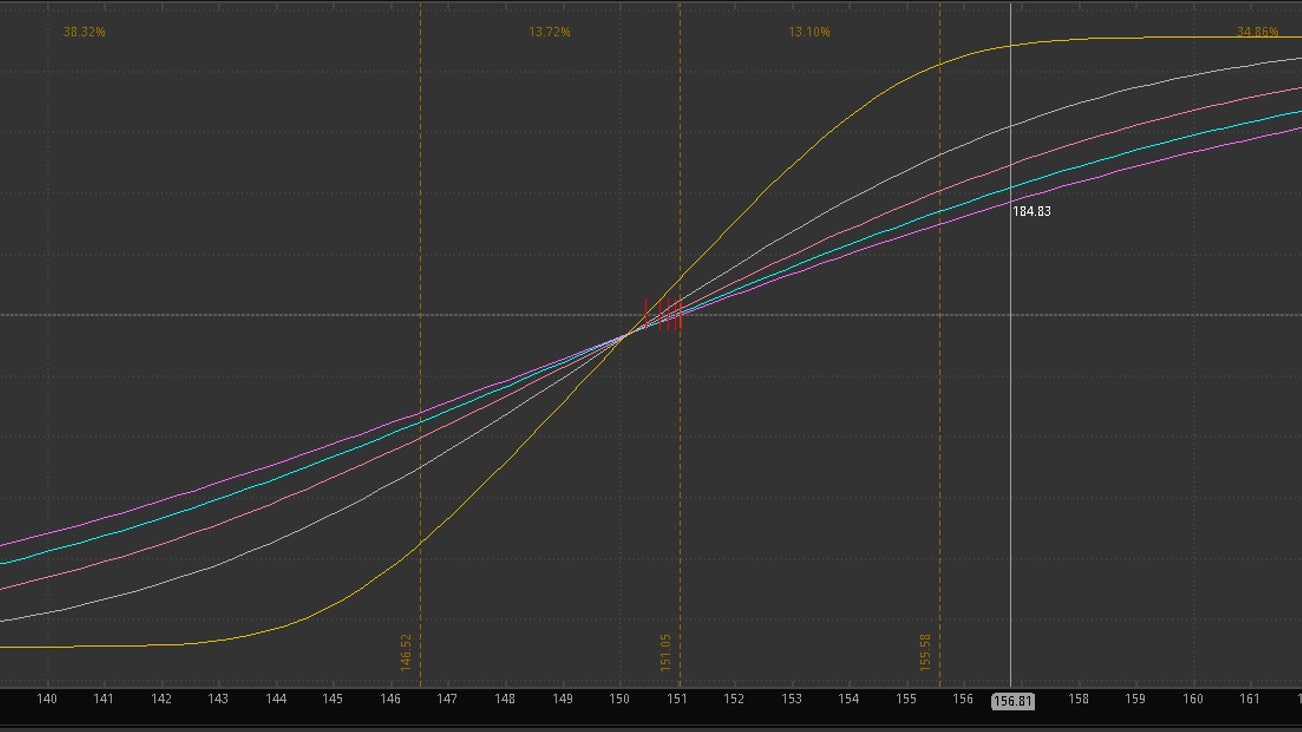Click axis price 161
The height and width of the screenshot is (732, 1302).
(x=1250, y=699)
